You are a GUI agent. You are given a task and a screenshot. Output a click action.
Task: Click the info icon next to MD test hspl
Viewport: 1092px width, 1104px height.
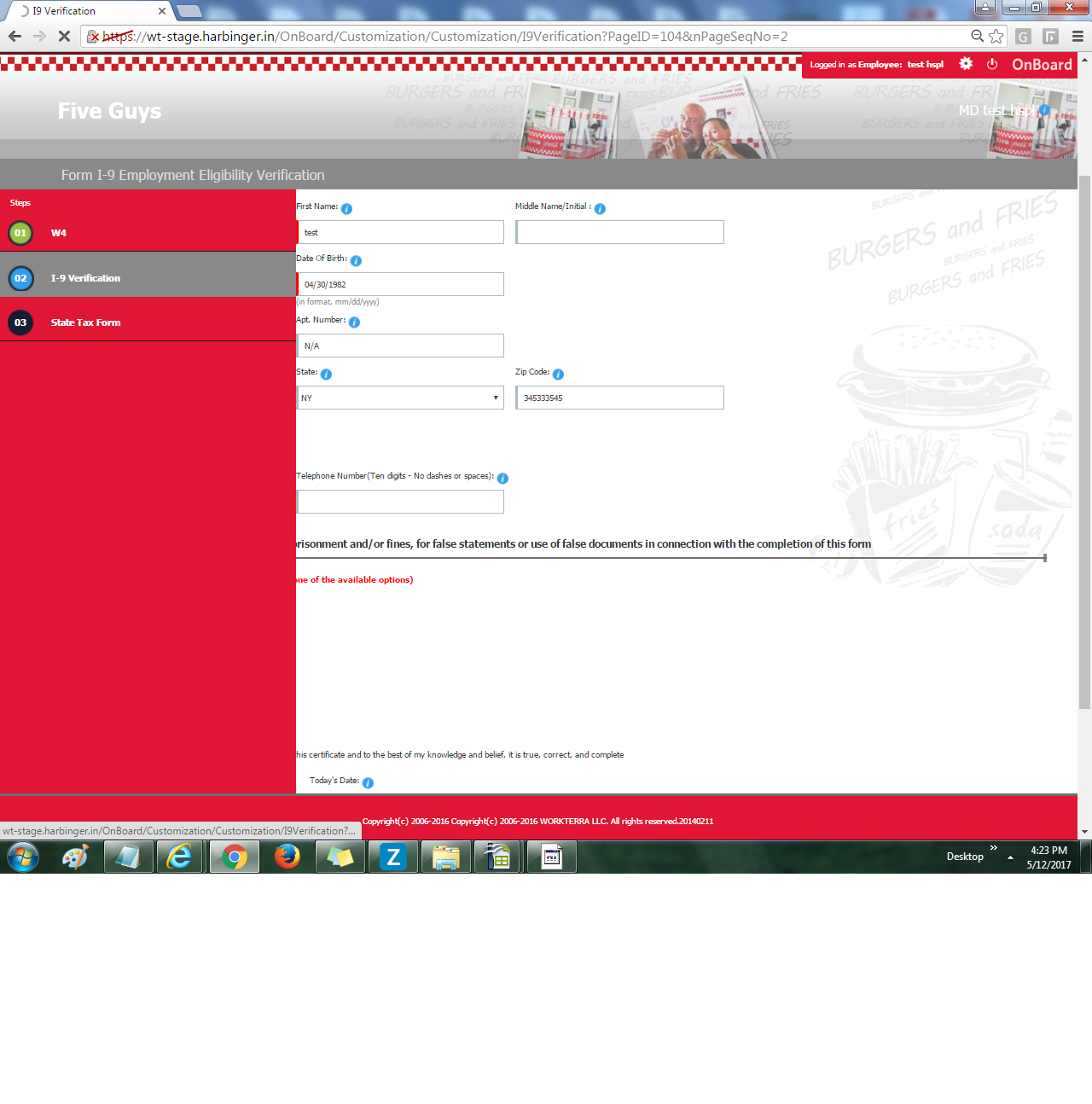(x=1044, y=111)
